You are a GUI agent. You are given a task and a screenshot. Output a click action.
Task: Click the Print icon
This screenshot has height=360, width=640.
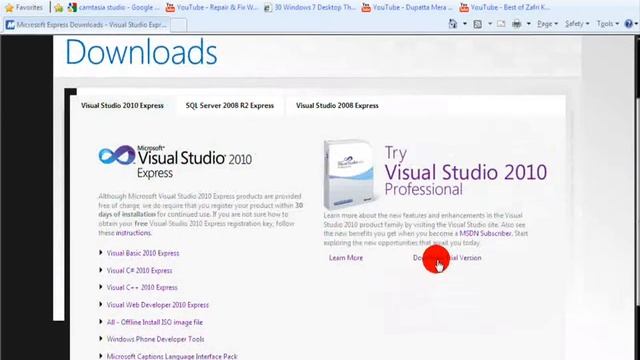517,24
